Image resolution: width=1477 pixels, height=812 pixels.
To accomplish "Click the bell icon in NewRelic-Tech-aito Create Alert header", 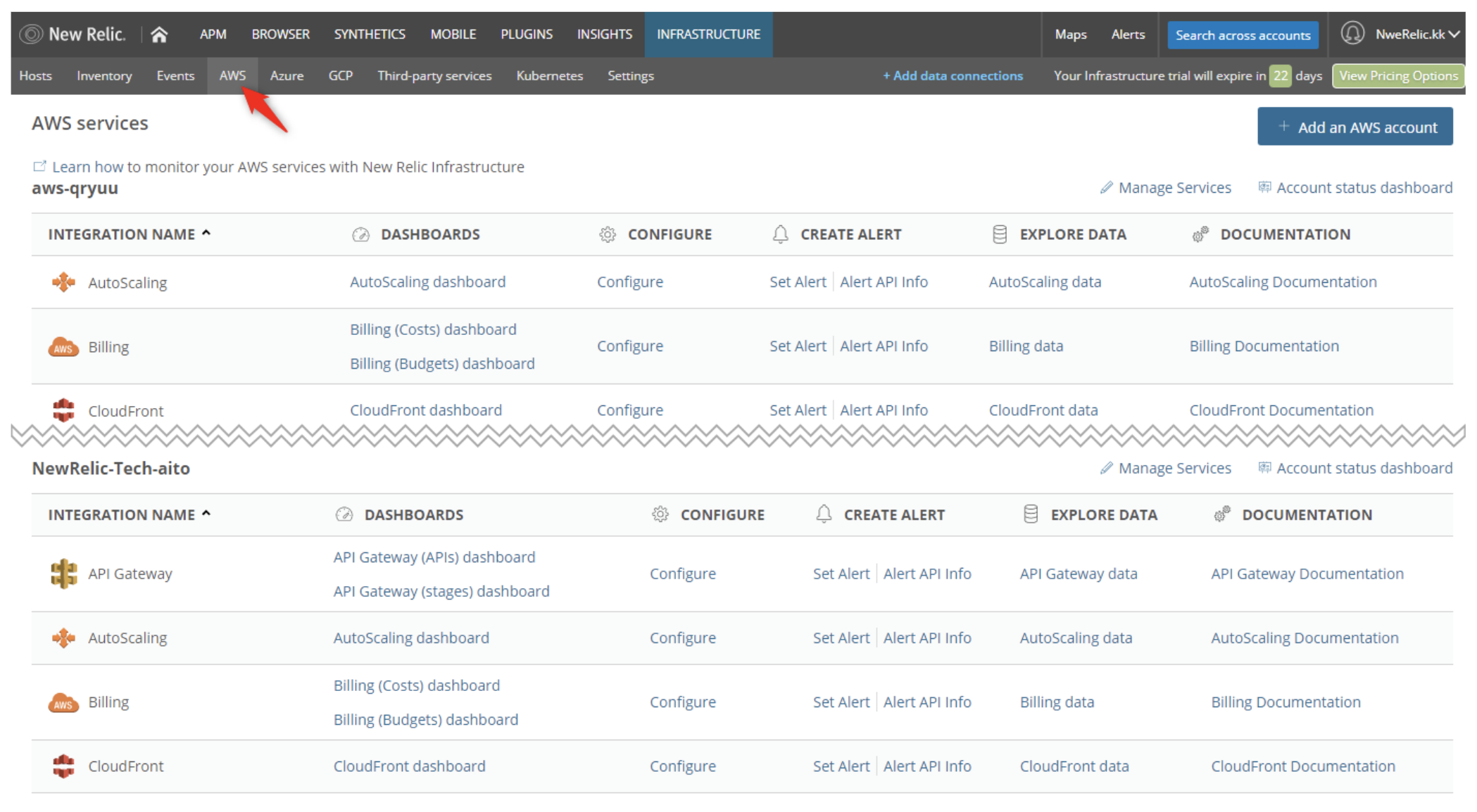I will pos(824,514).
